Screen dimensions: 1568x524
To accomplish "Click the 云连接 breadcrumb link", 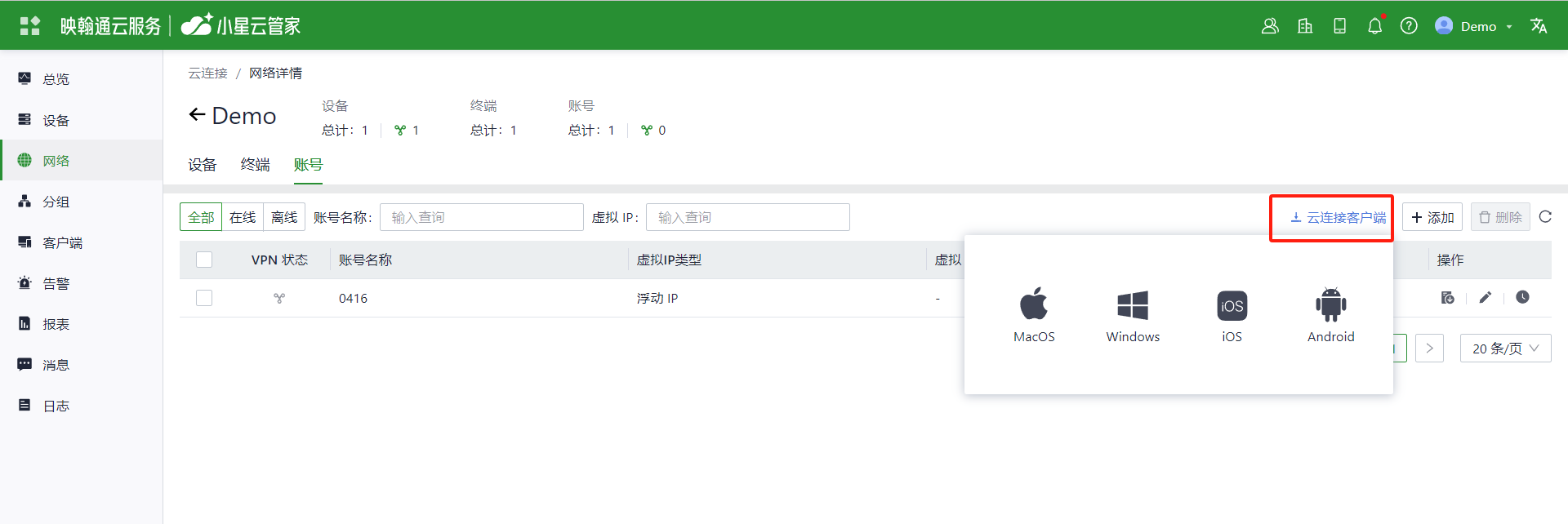I will 208,73.
